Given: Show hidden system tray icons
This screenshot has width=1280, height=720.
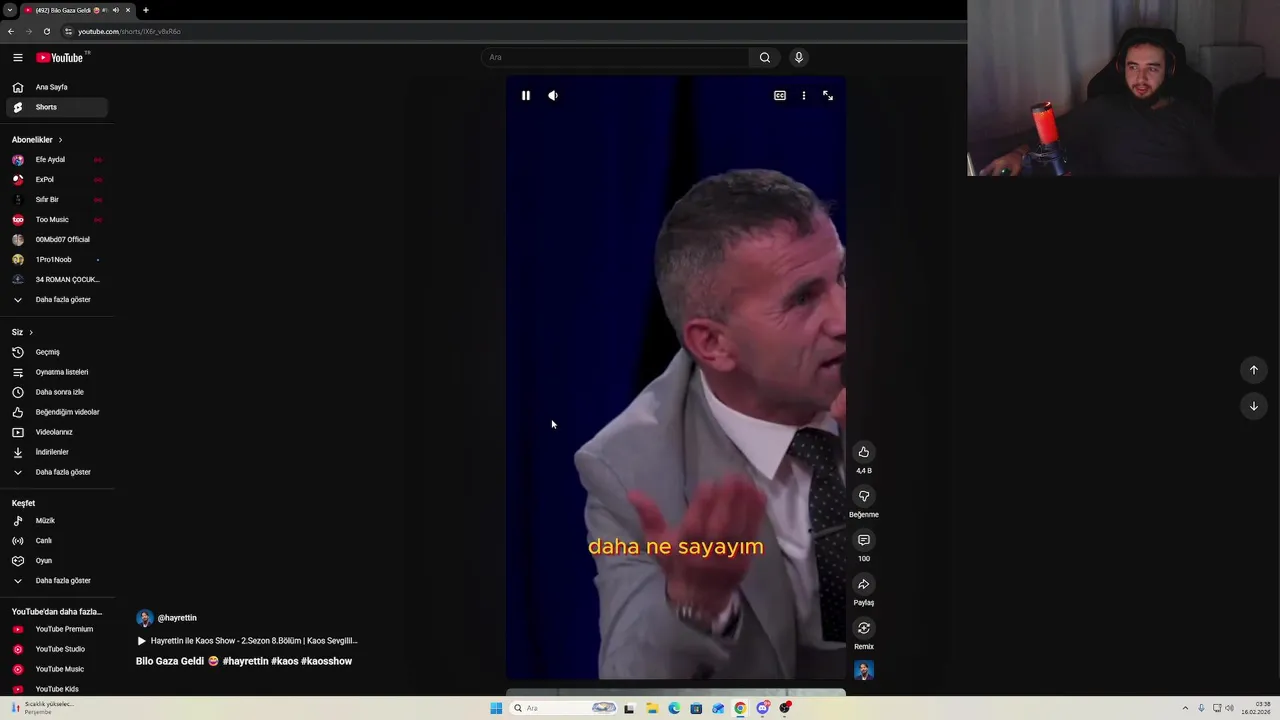Looking at the screenshot, I should [x=1185, y=708].
